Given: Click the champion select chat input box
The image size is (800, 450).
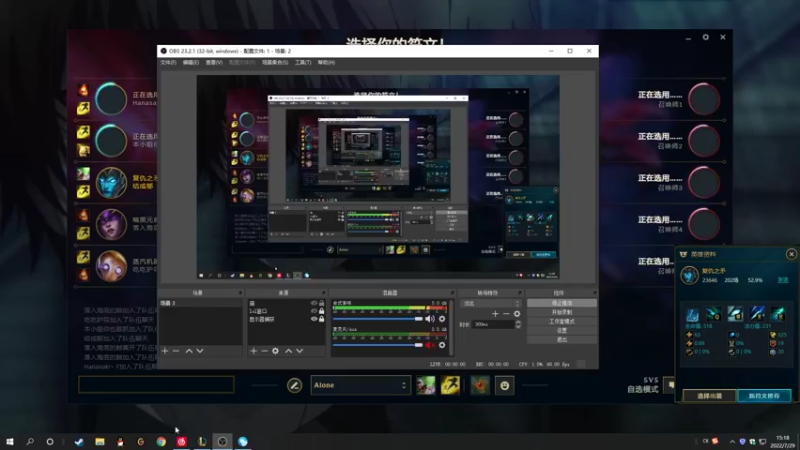Looking at the screenshot, I should pyautogui.click(x=156, y=385).
